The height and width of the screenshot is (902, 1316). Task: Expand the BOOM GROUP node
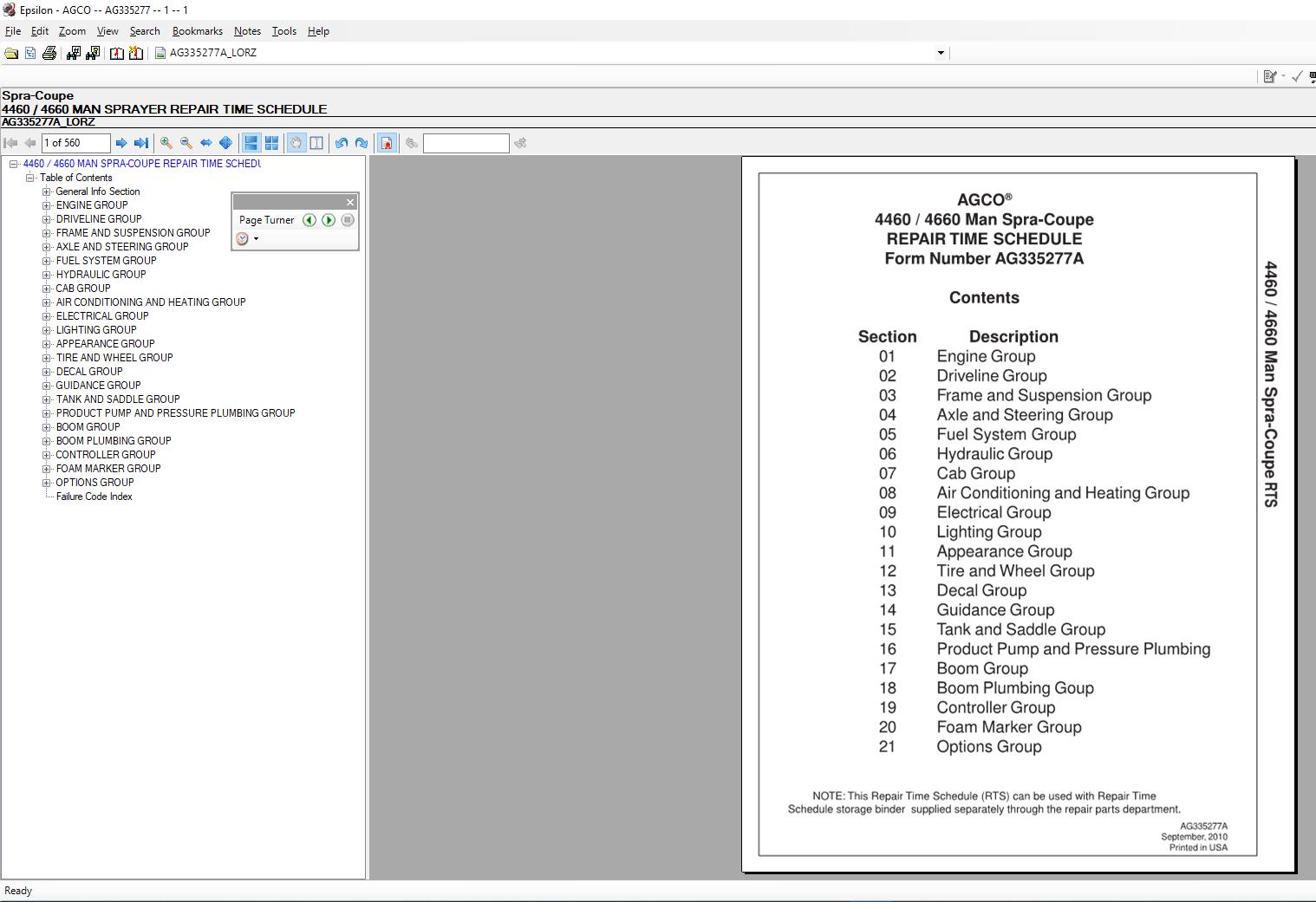tap(47, 427)
